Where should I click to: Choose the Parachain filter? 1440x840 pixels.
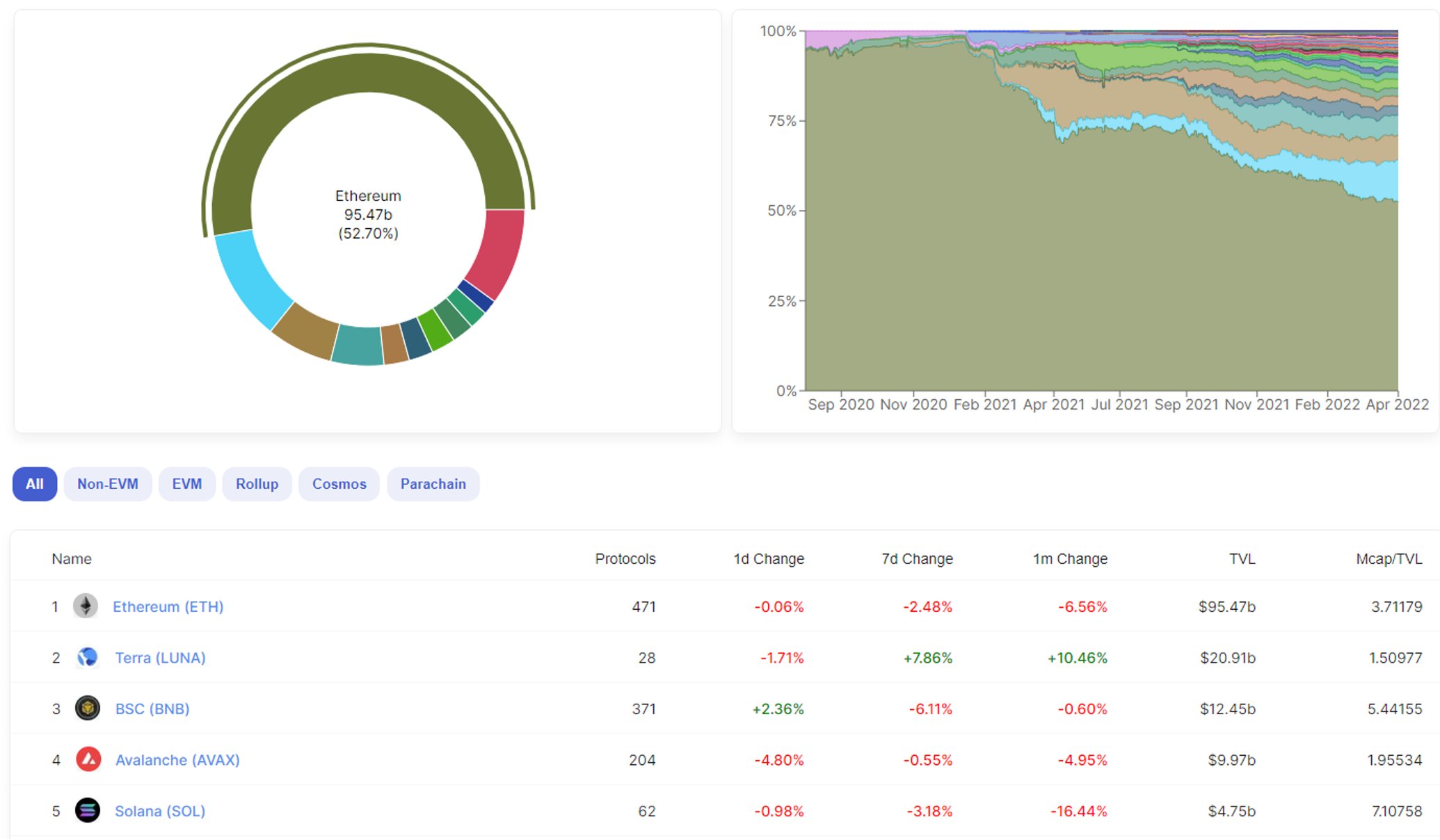tap(433, 484)
